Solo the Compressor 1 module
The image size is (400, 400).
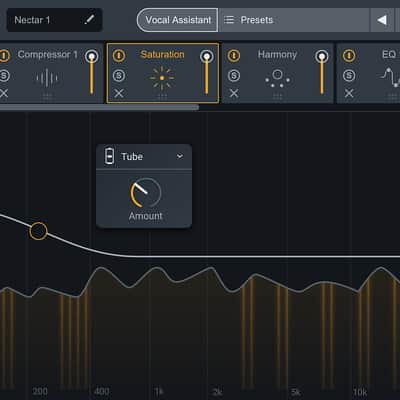pyautogui.click(x=4, y=76)
